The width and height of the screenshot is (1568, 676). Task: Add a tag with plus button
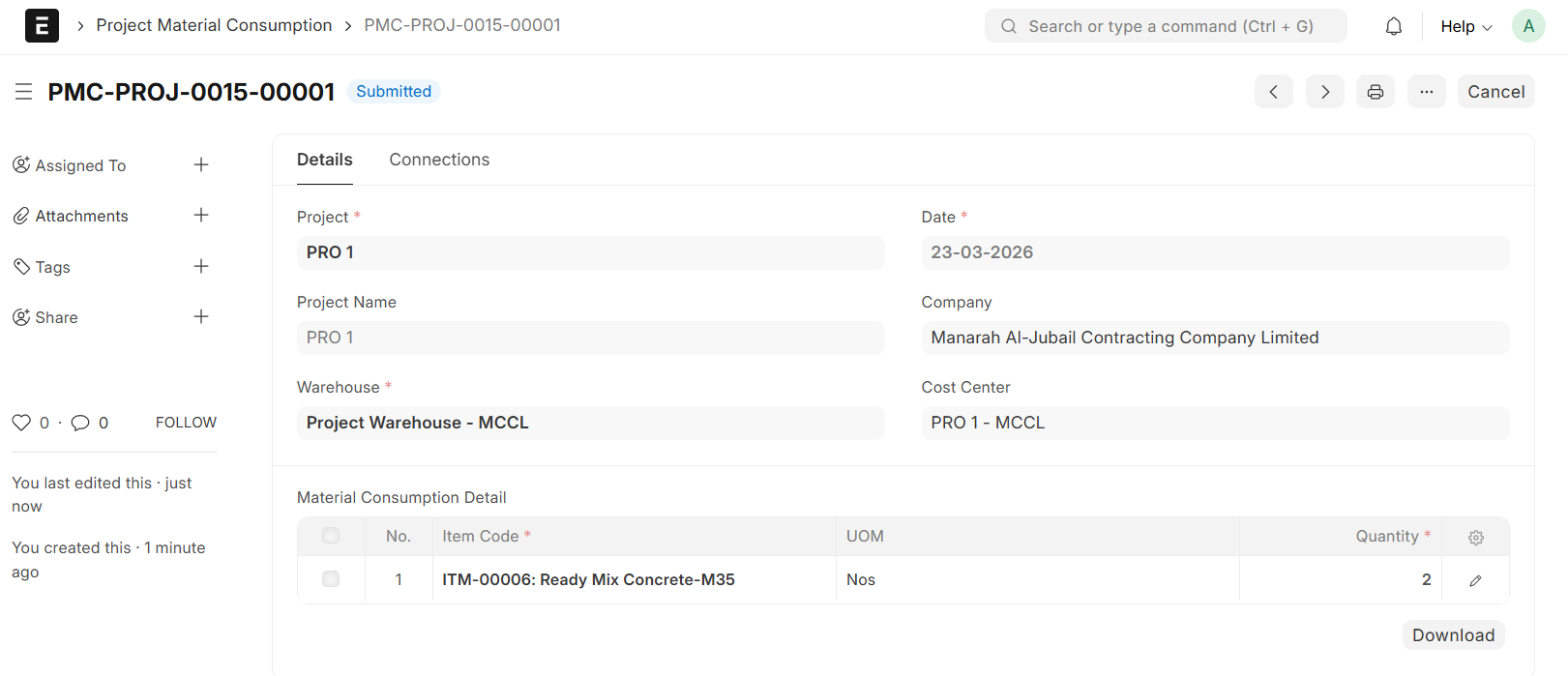click(x=201, y=267)
